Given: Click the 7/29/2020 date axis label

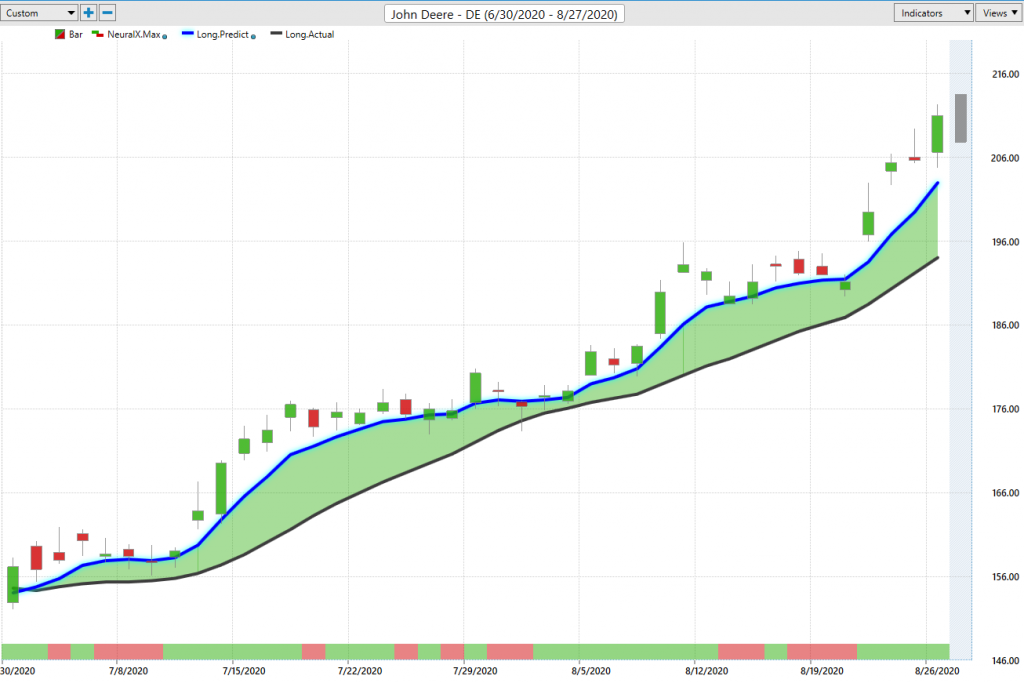Looking at the screenshot, I should click(475, 671).
